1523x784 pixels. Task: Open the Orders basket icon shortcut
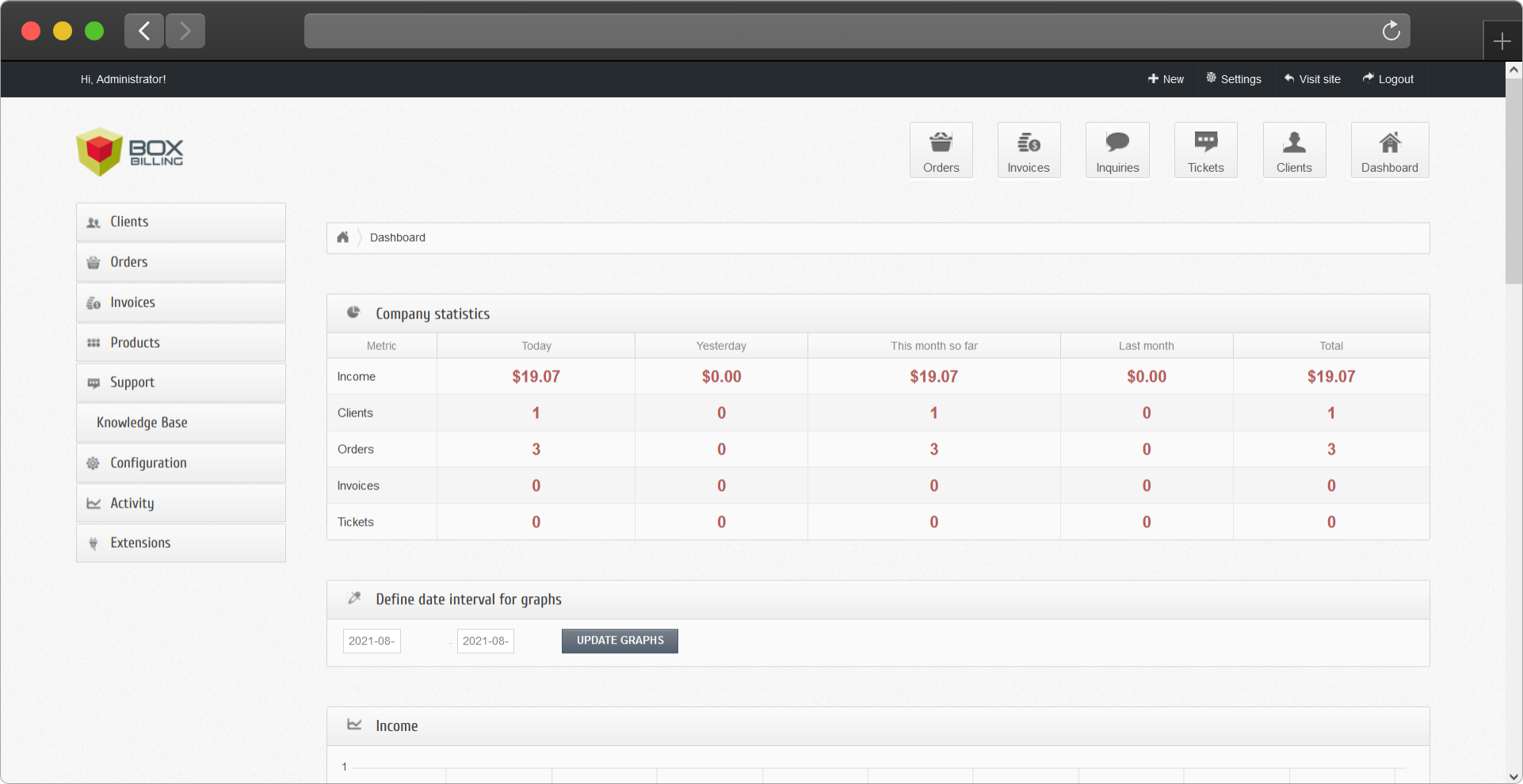pos(941,150)
